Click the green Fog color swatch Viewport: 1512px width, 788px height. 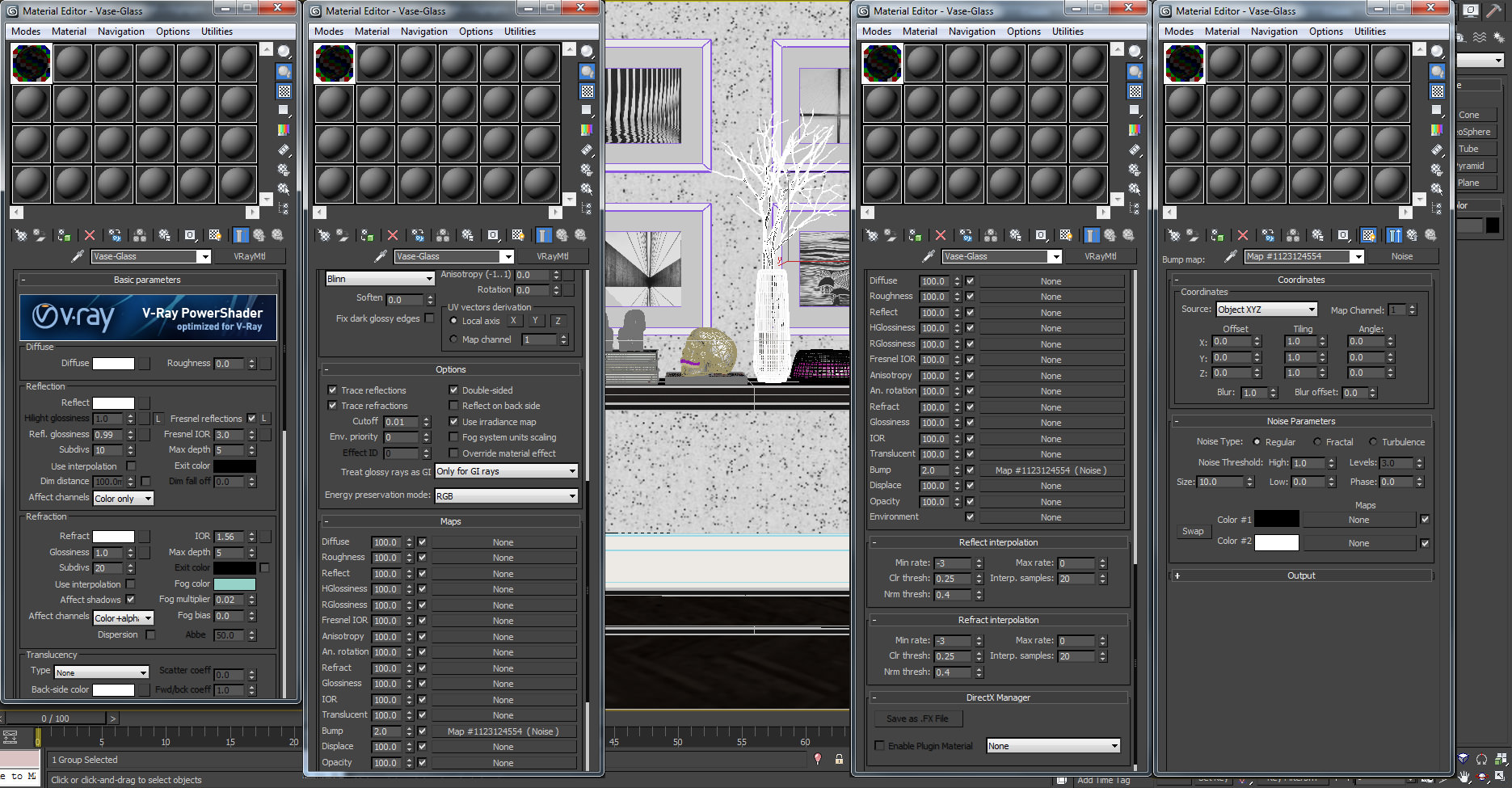(234, 584)
